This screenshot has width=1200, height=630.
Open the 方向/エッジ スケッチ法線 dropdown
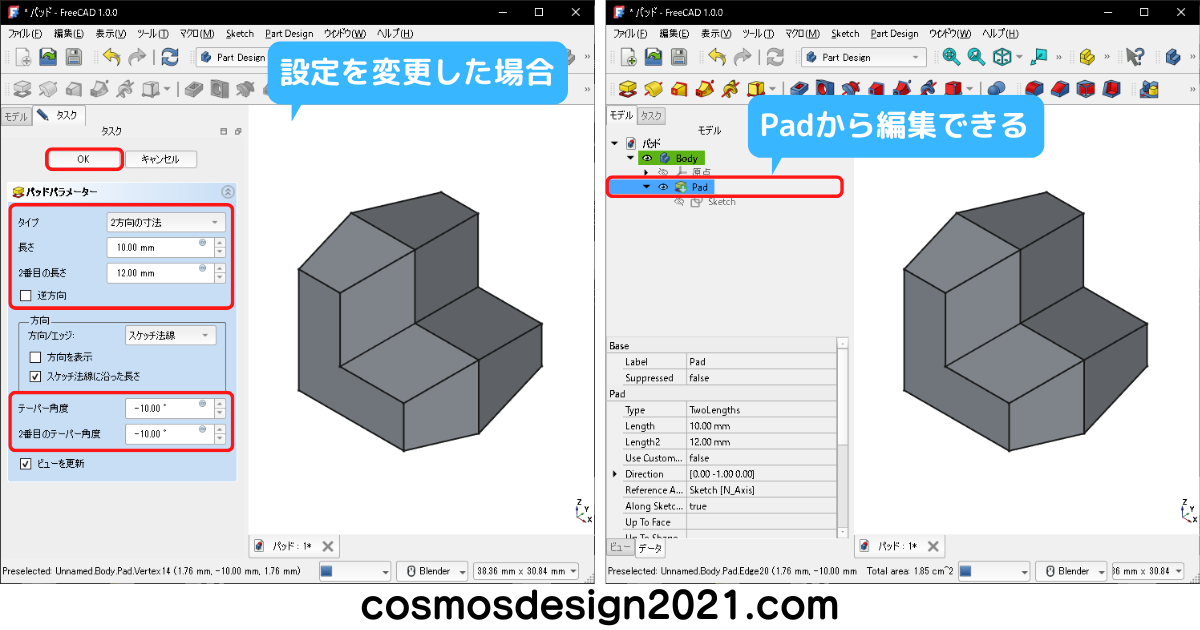(171, 336)
